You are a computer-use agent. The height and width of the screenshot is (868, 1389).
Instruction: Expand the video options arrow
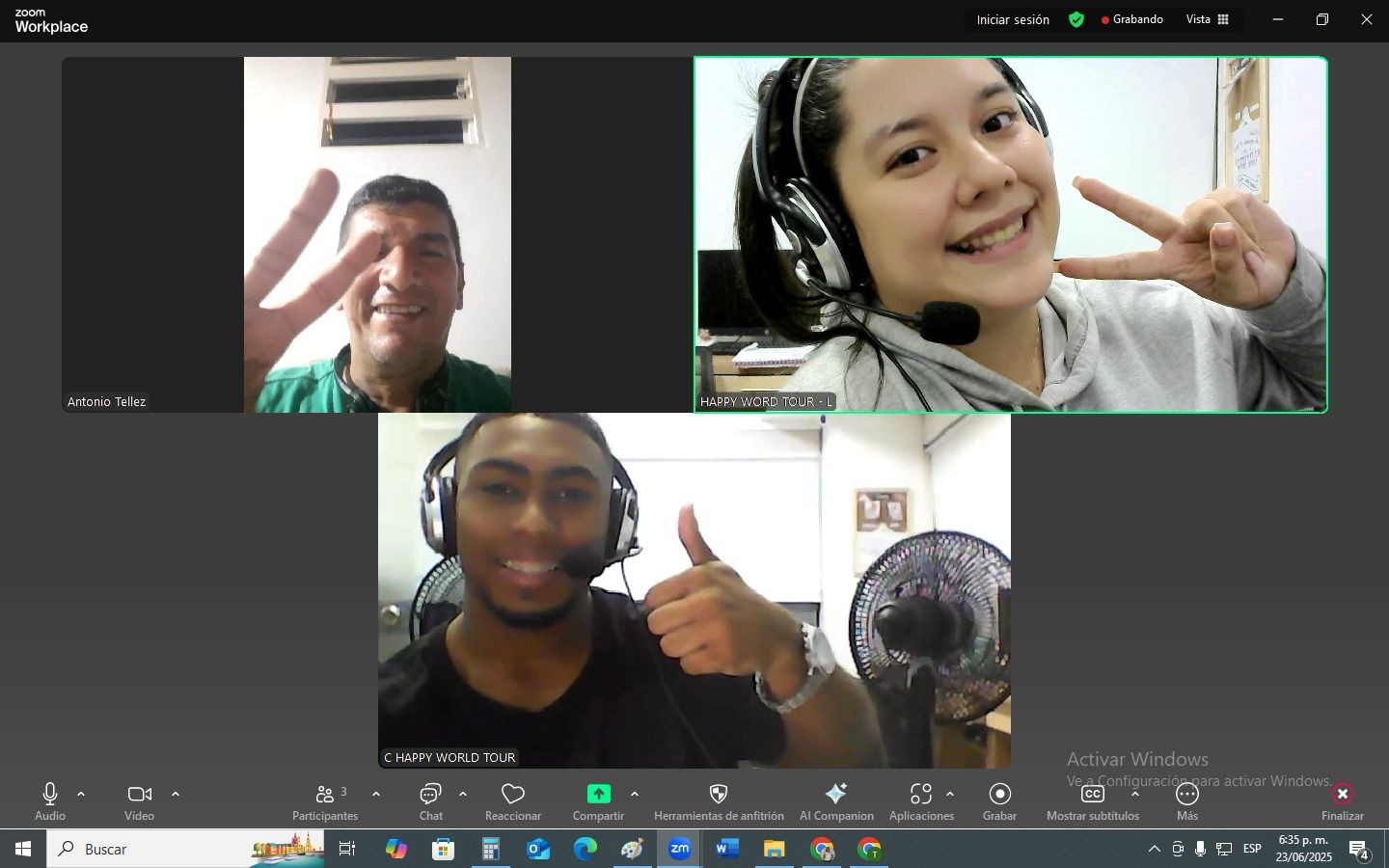176,794
